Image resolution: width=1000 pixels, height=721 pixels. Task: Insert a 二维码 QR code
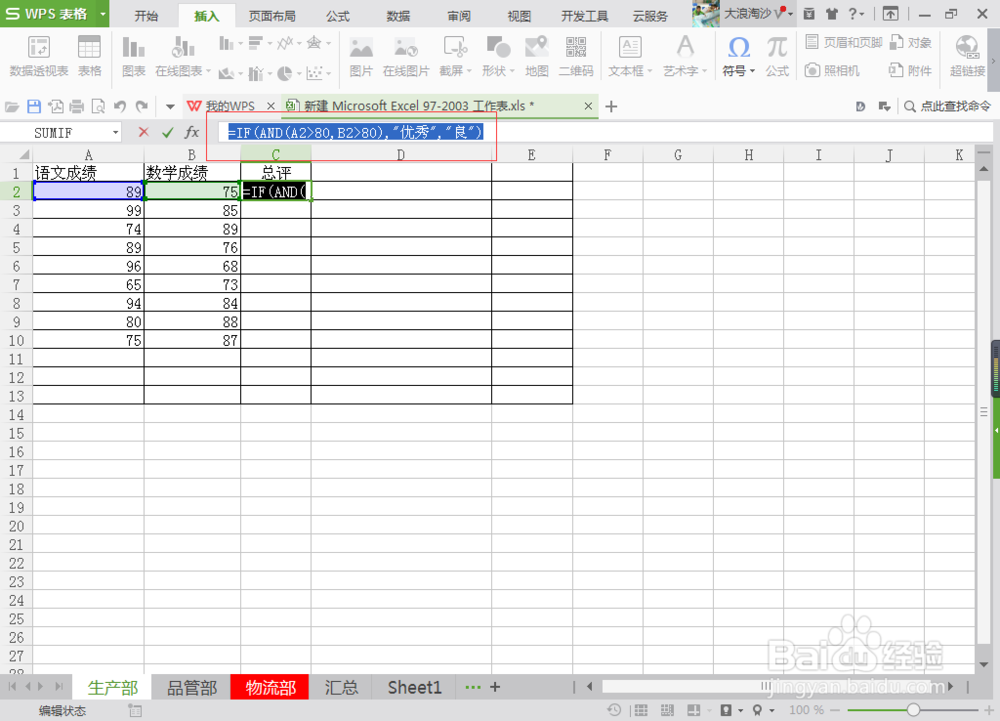576,55
